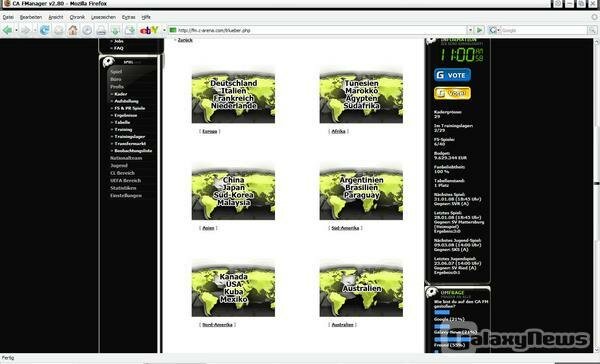
Task: Open the Afrika link
Action: pos(339,131)
